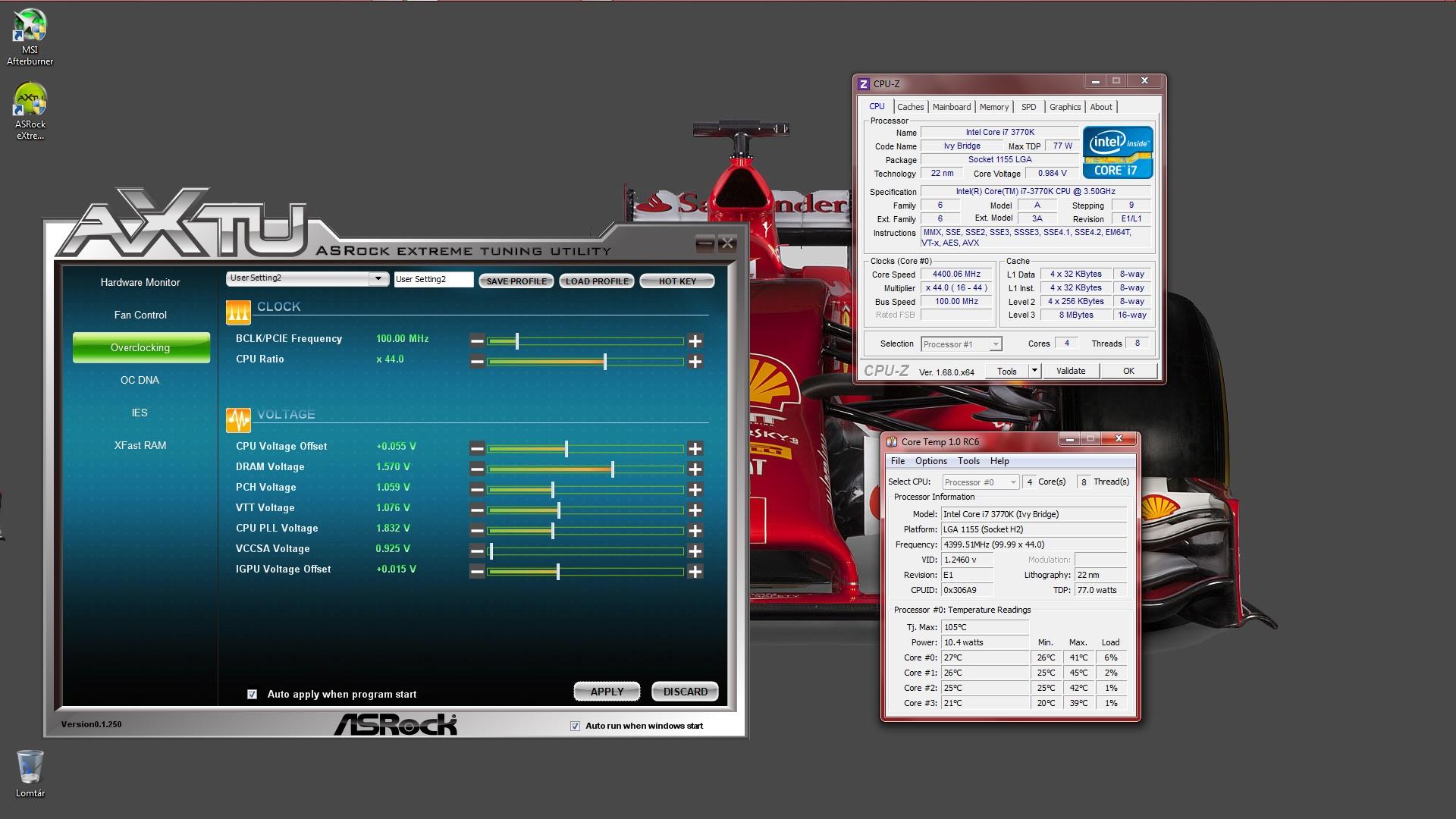Decrease VCCSA Voltage with minus button
1456x819 pixels.
(x=477, y=551)
